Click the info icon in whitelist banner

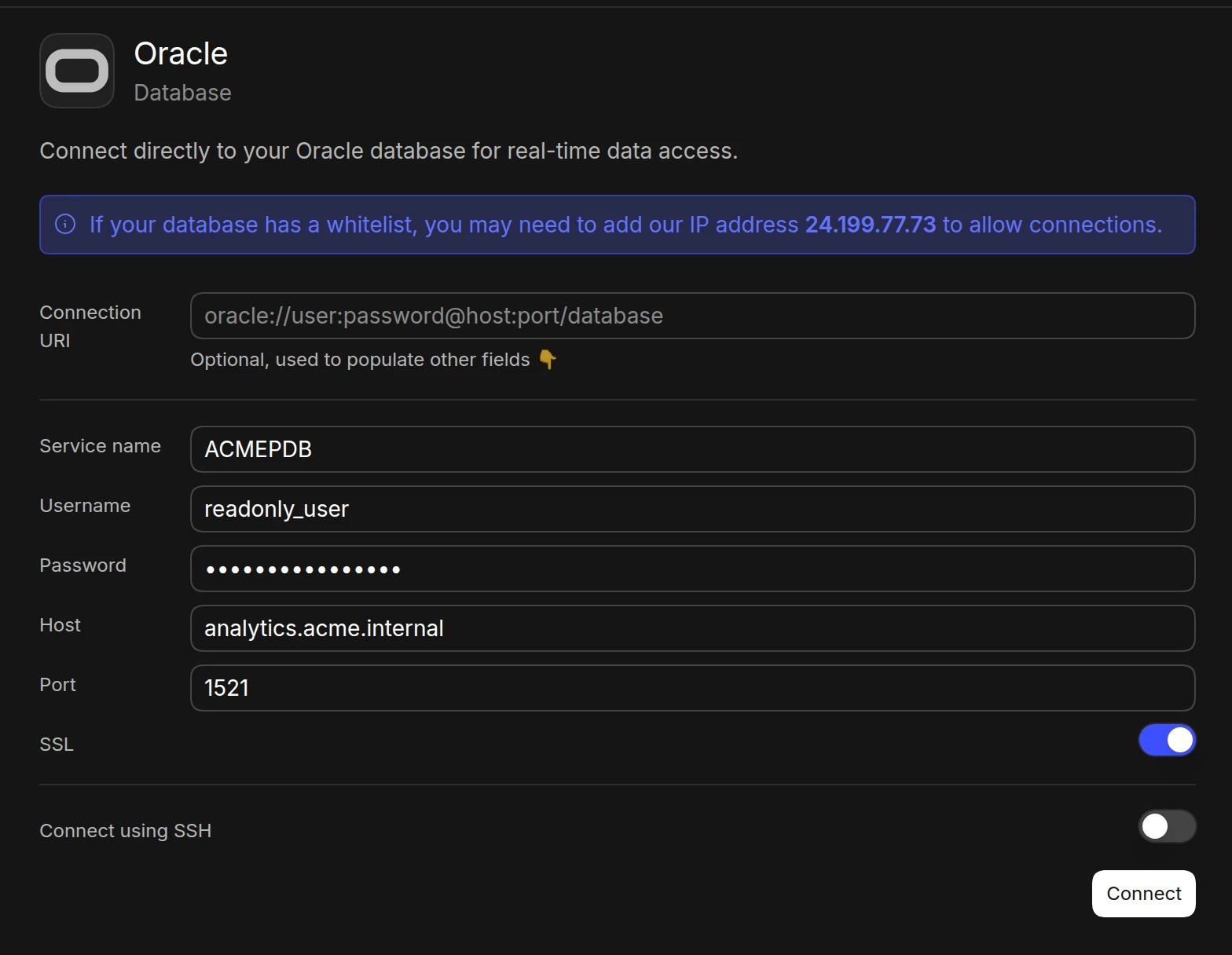(65, 225)
